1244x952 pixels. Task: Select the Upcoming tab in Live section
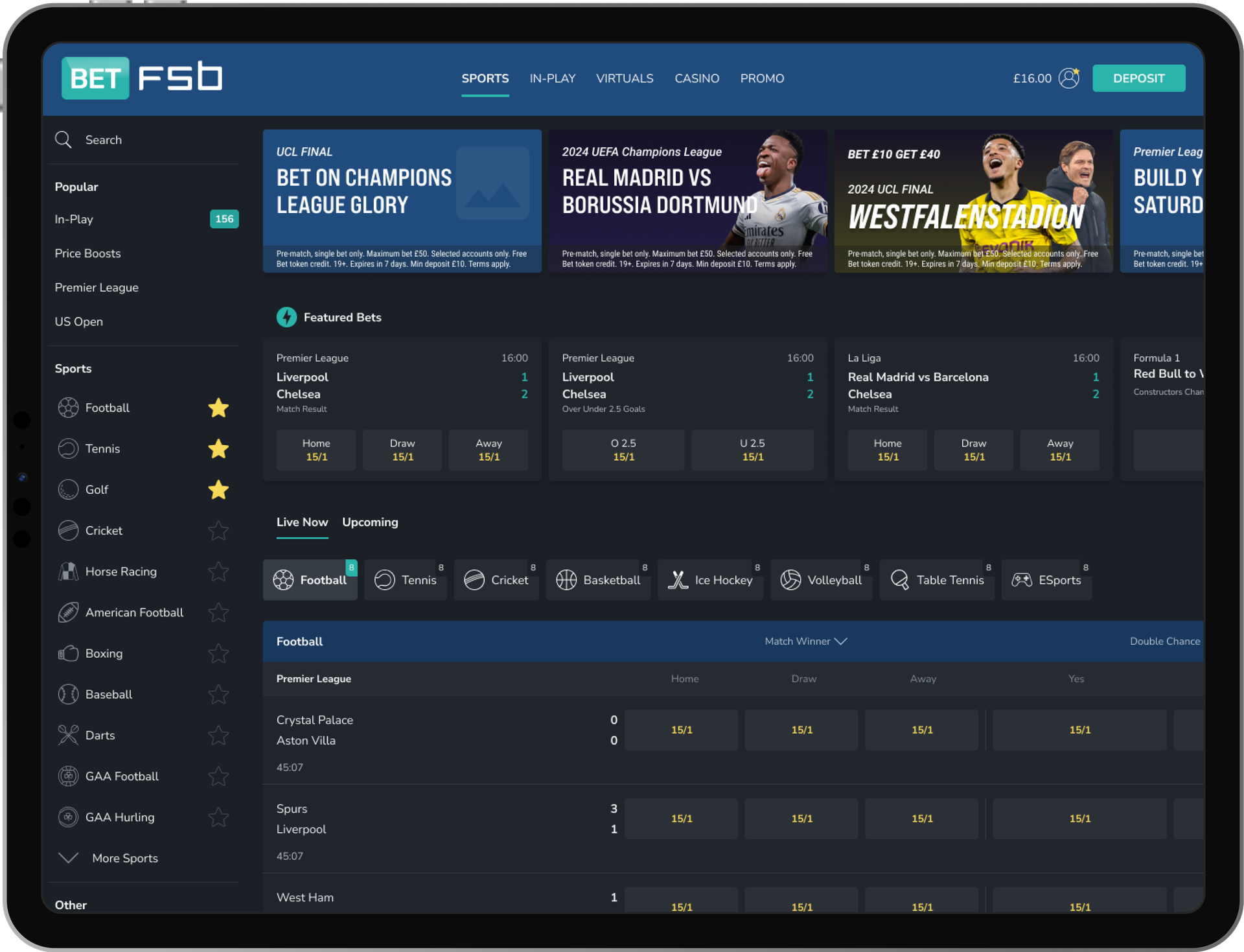coord(371,522)
